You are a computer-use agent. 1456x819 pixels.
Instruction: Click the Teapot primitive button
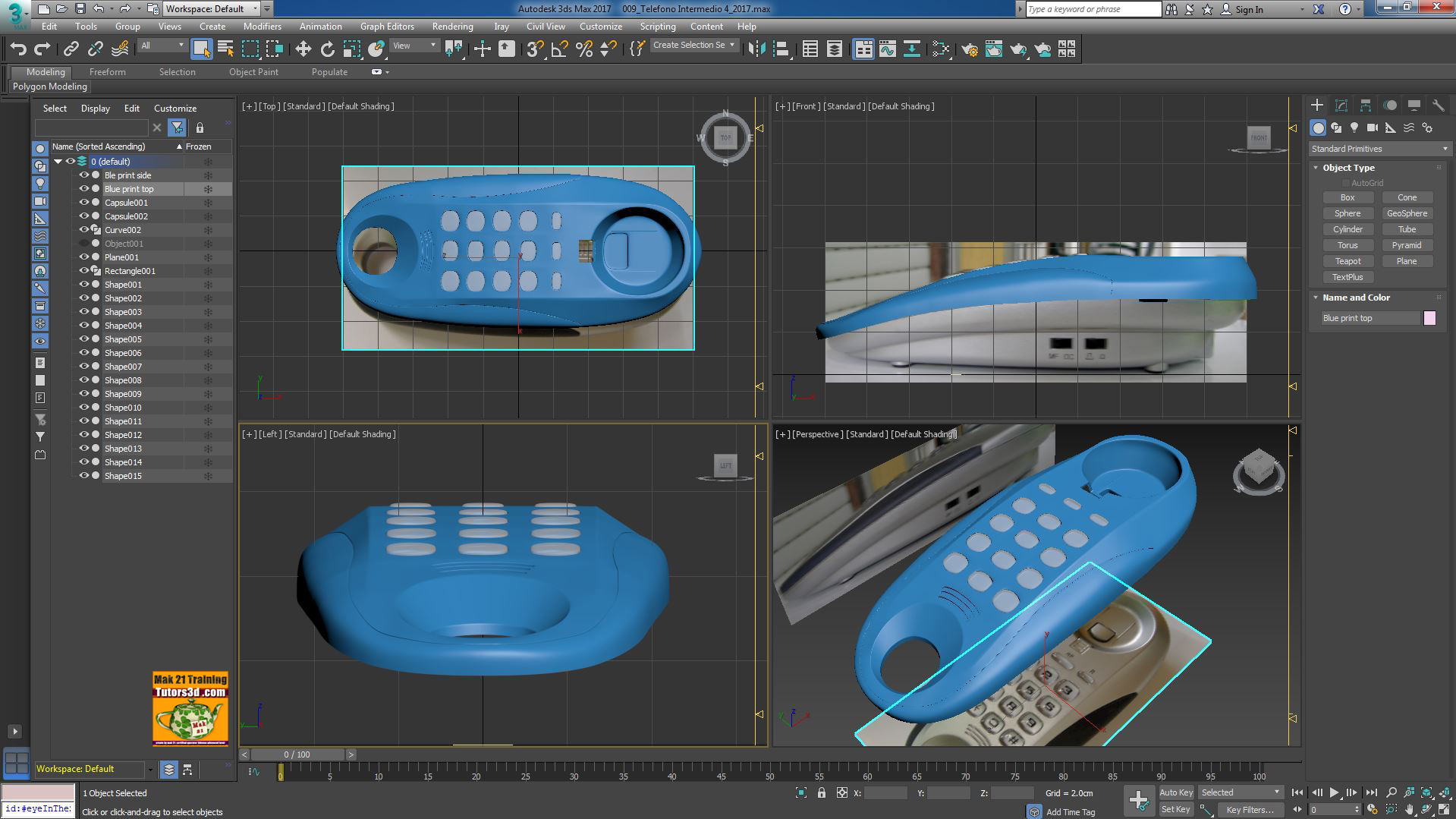pyautogui.click(x=1348, y=260)
